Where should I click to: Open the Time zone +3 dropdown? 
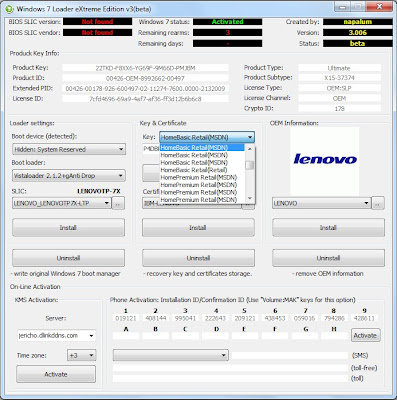pos(82,355)
